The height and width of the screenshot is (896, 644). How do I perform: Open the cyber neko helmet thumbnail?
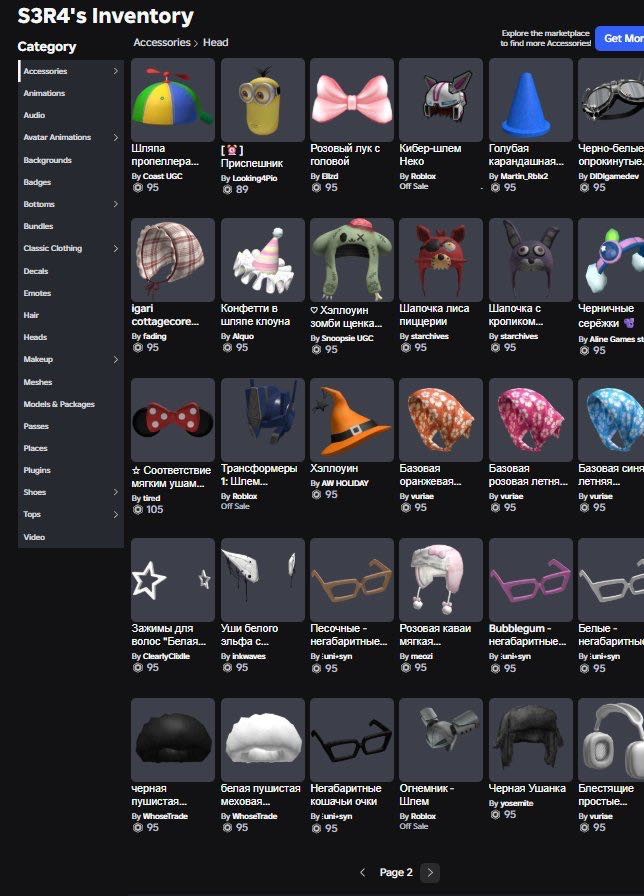pos(441,99)
